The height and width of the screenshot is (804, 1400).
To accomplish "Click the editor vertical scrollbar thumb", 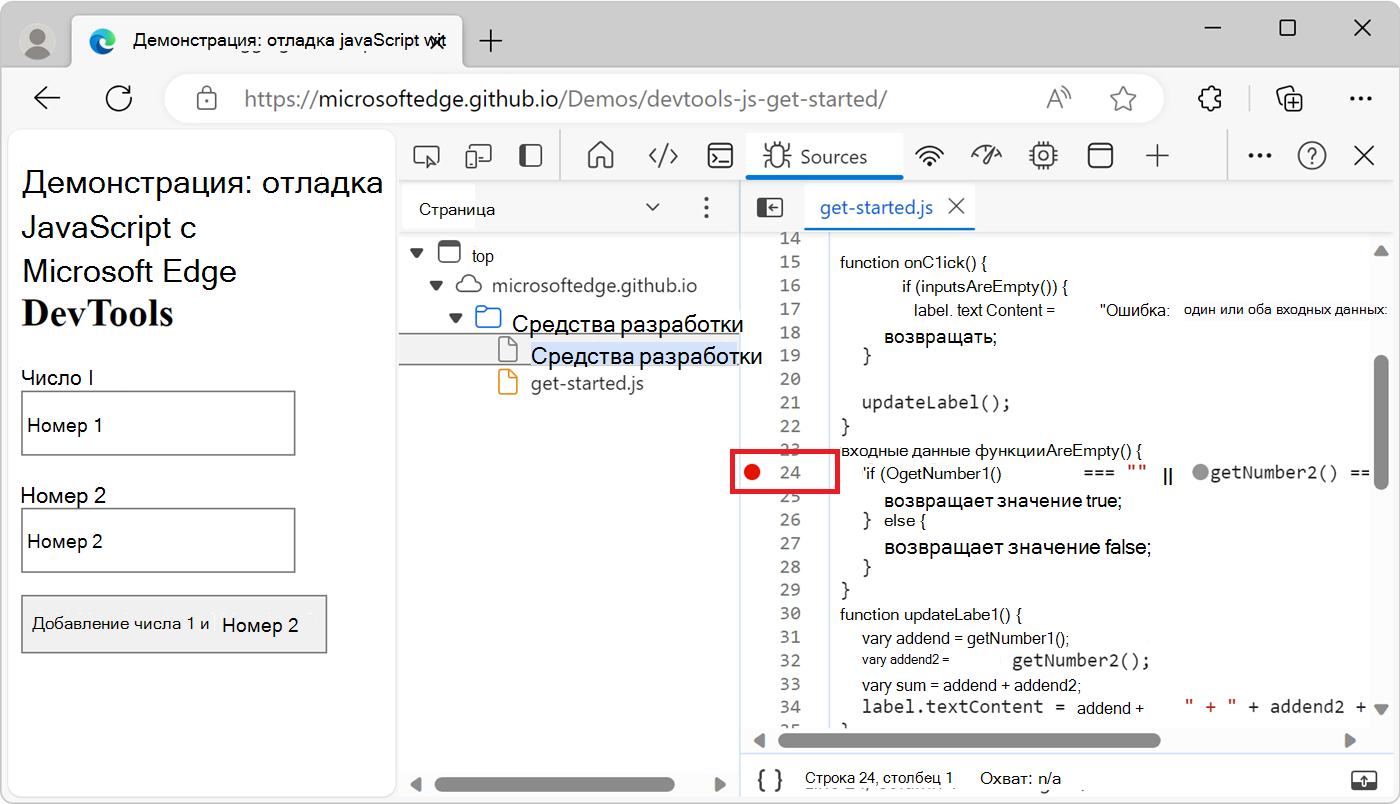I will coord(1381,422).
